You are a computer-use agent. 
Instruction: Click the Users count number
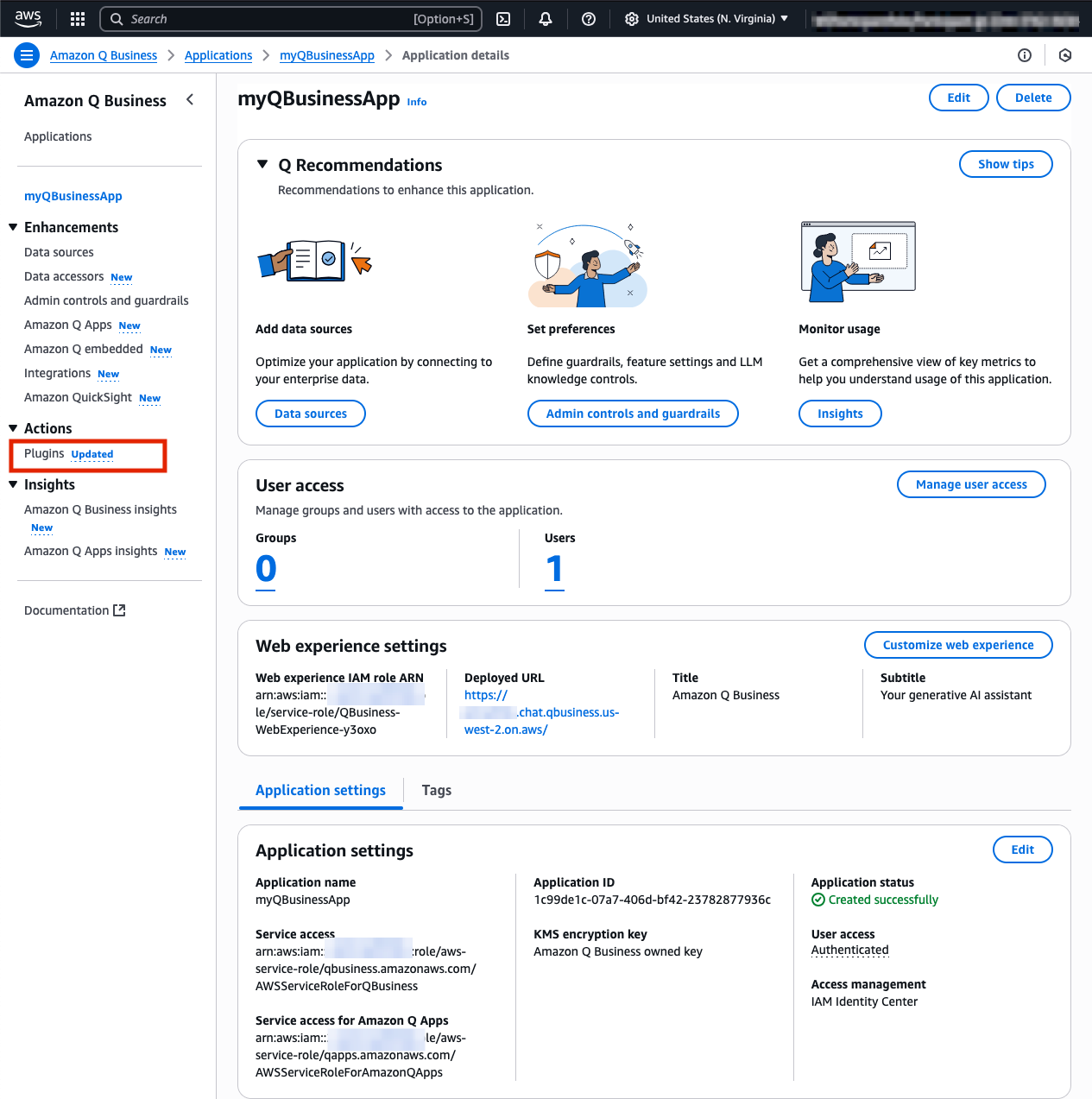(554, 569)
